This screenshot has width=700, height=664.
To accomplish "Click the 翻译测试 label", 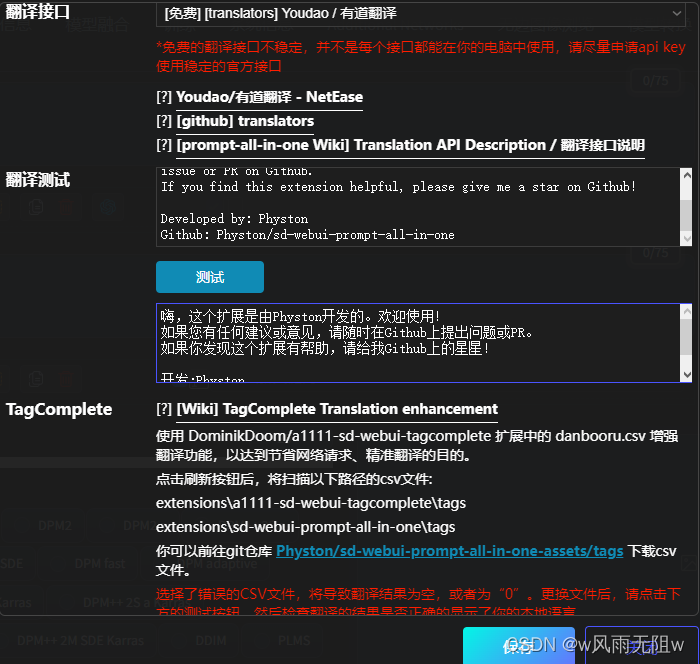I will (x=38, y=180).
